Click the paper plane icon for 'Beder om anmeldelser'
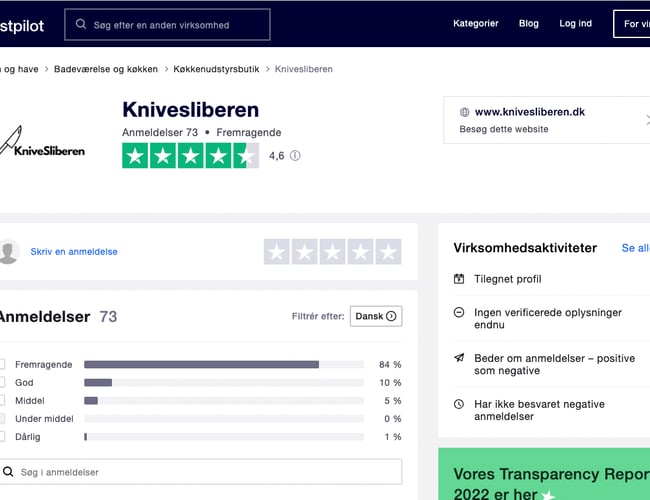650x500 pixels. tap(459, 358)
